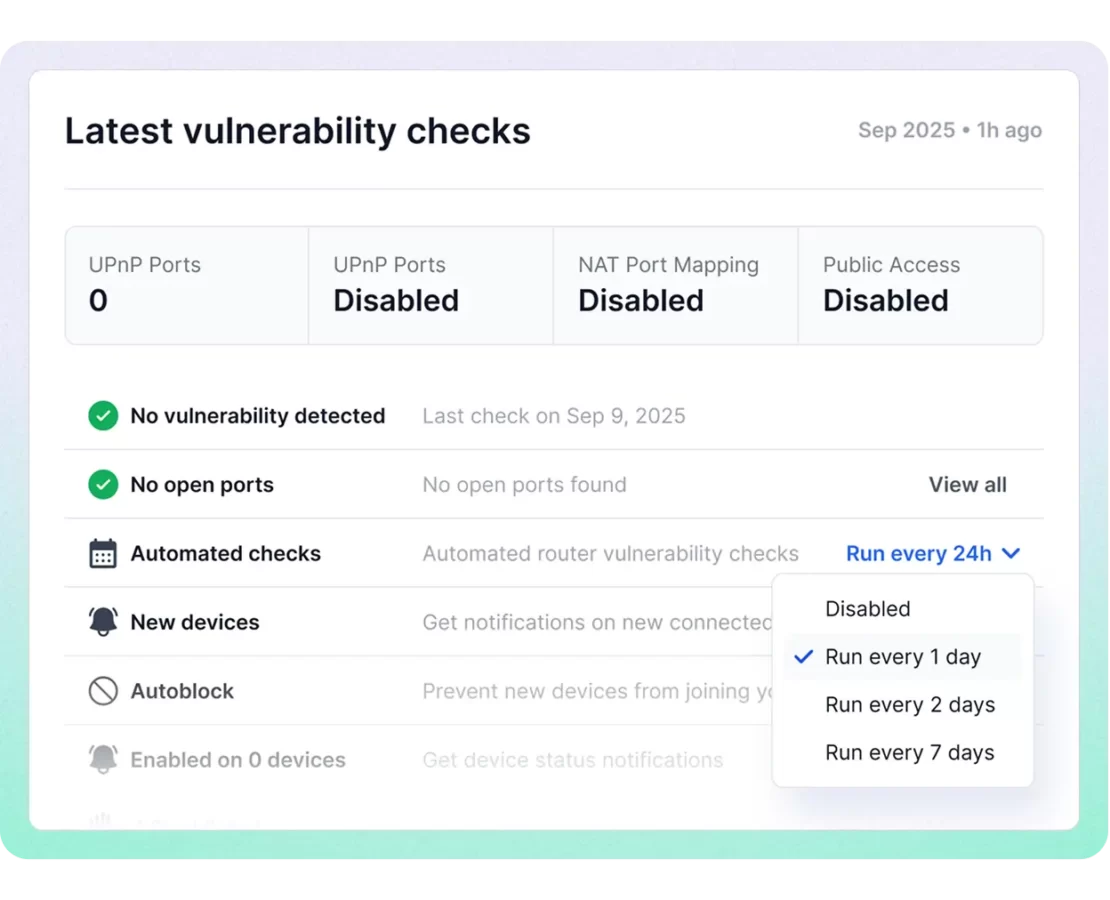Screen dimensions: 1110x900
Task: Click the Autoblock prohibition icon
Action: coord(103,691)
